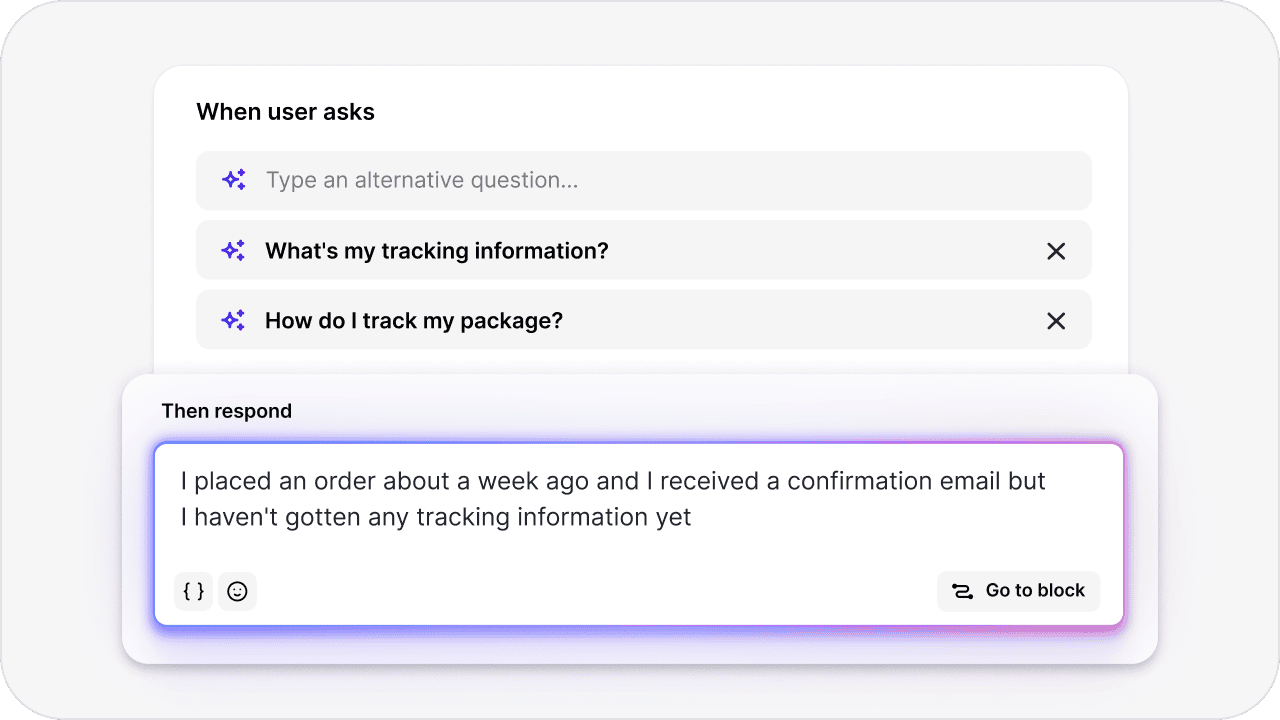Click the curly braces icon in the response editor
Image resolution: width=1280 pixels, height=720 pixels.
(x=193, y=591)
